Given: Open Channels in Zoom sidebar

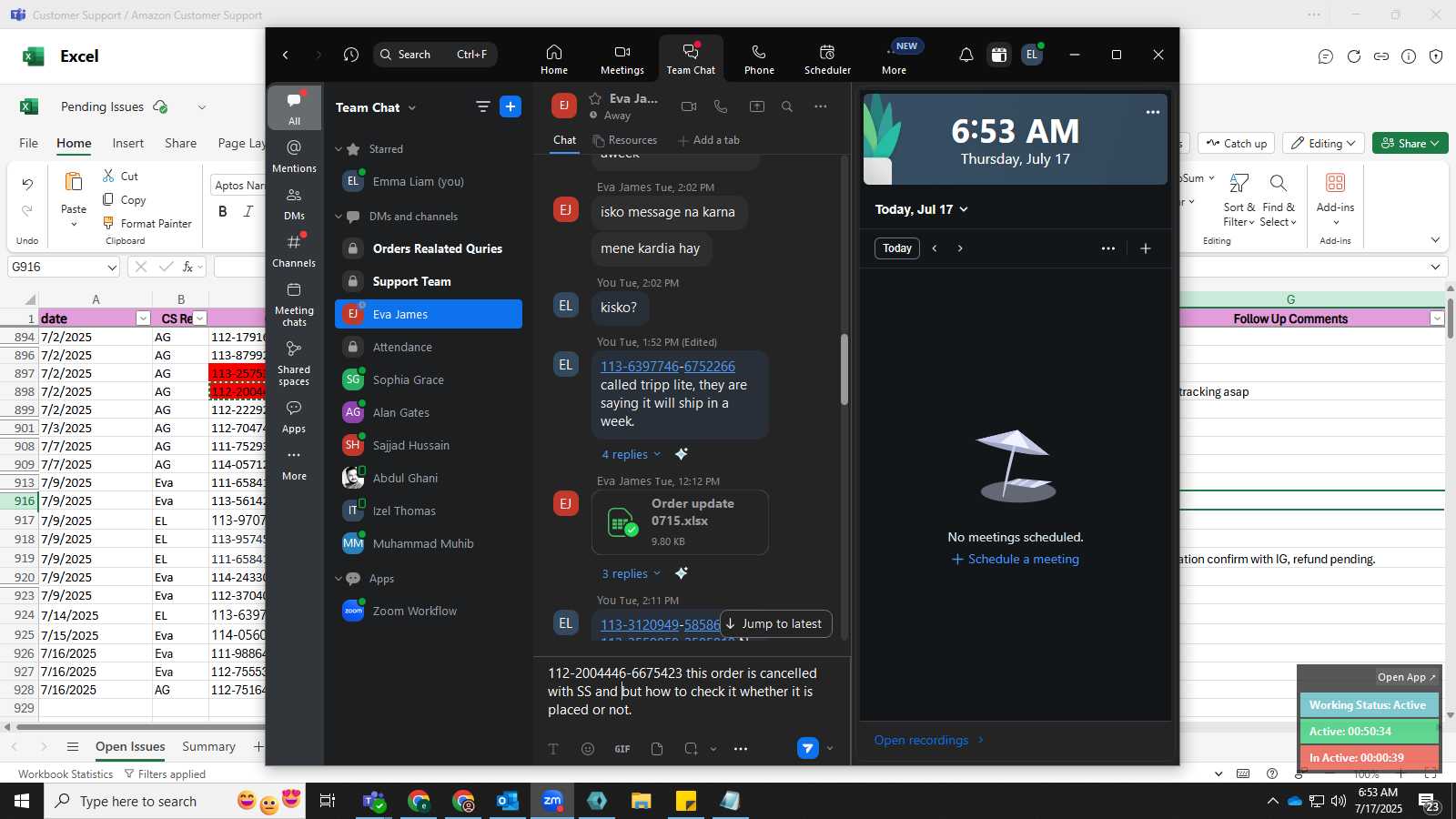Looking at the screenshot, I should pyautogui.click(x=294, y=251).
